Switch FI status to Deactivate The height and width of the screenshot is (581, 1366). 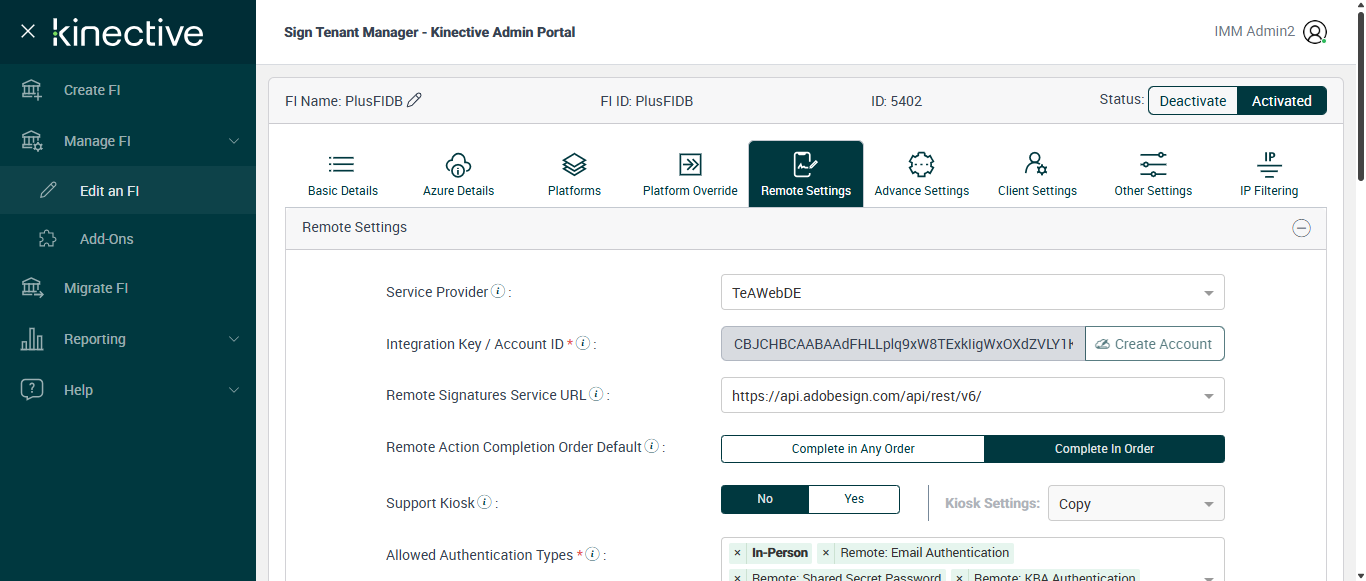click(x=1192, y=101)
